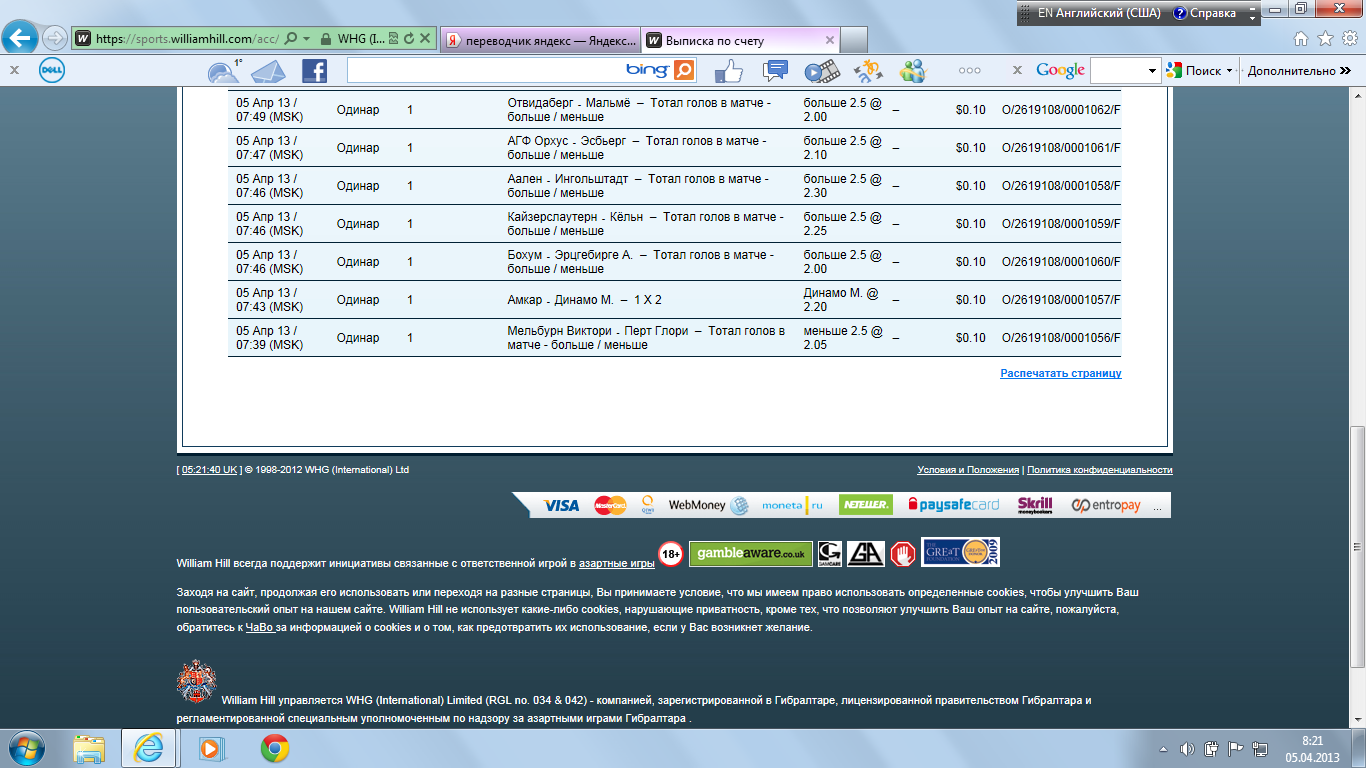Open the Условия и Положения link
This screenshot has height=768, width=1366.
coord(968,470)
